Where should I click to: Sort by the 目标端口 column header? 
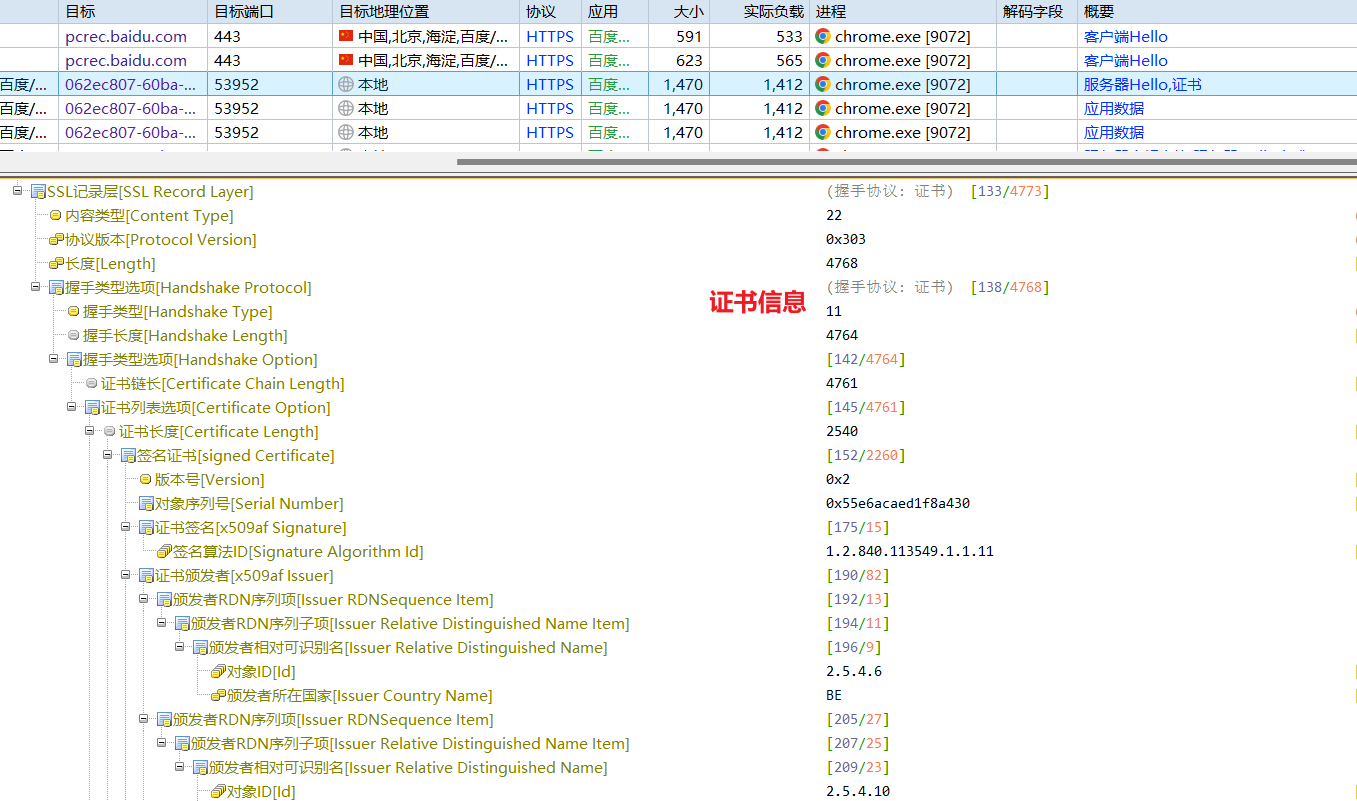[x=270, y=12]
